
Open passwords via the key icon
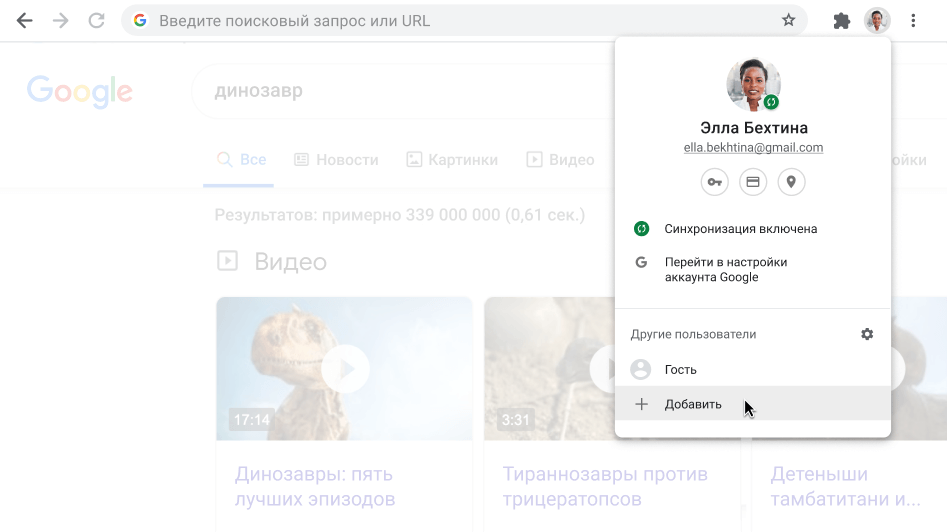[714, 182]
